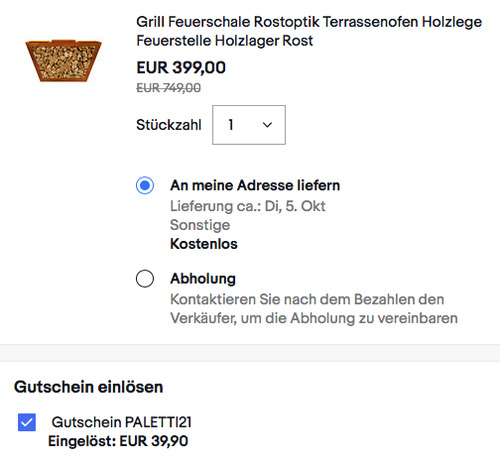
Task: Click the Gutschein PALETTI21 label text
Action: 122,422
